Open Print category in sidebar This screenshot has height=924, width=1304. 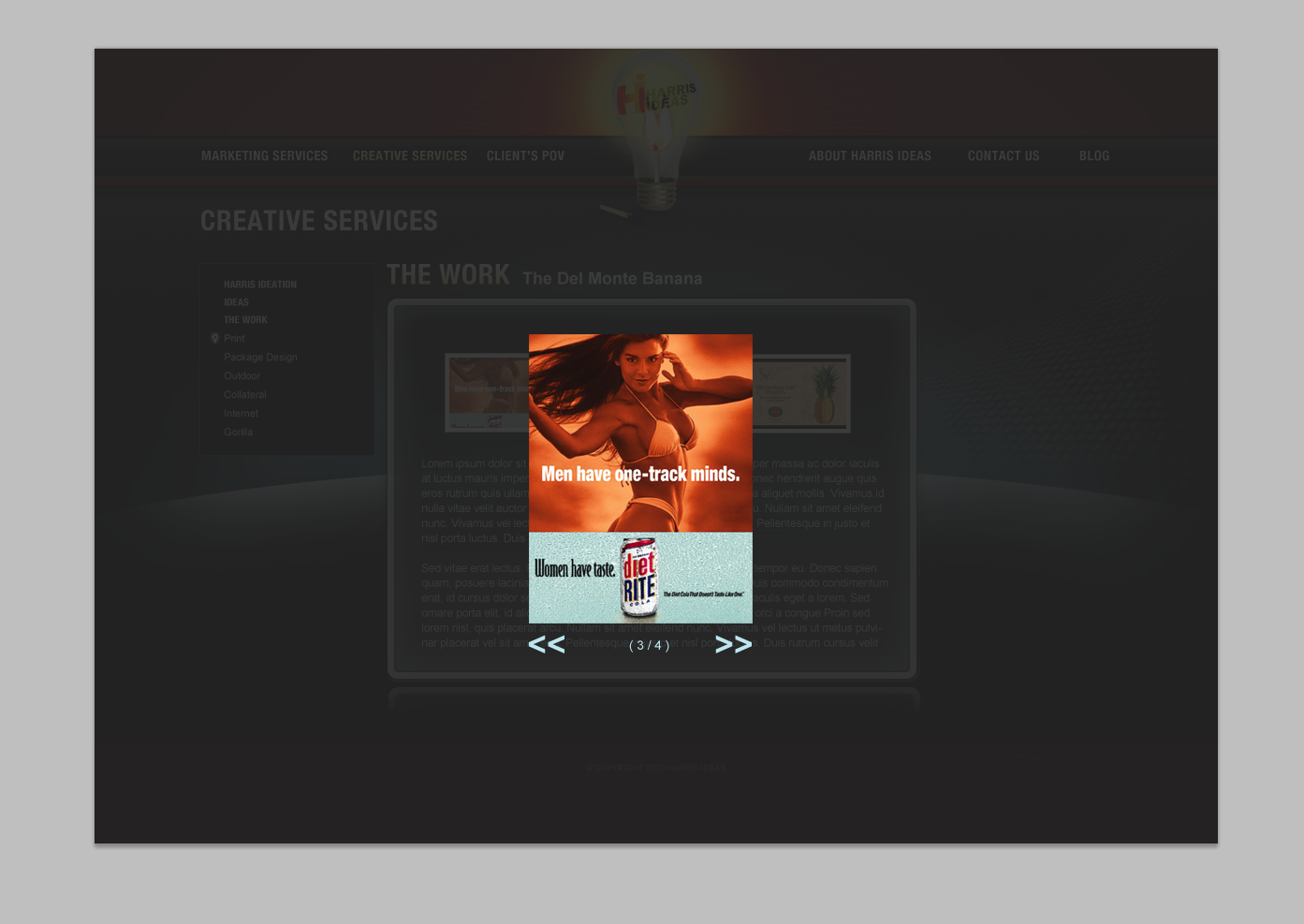pos(234,339)
